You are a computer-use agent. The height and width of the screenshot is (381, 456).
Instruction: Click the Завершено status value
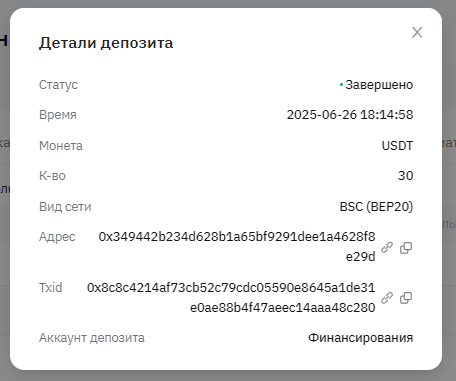click(x=379, y=85)
